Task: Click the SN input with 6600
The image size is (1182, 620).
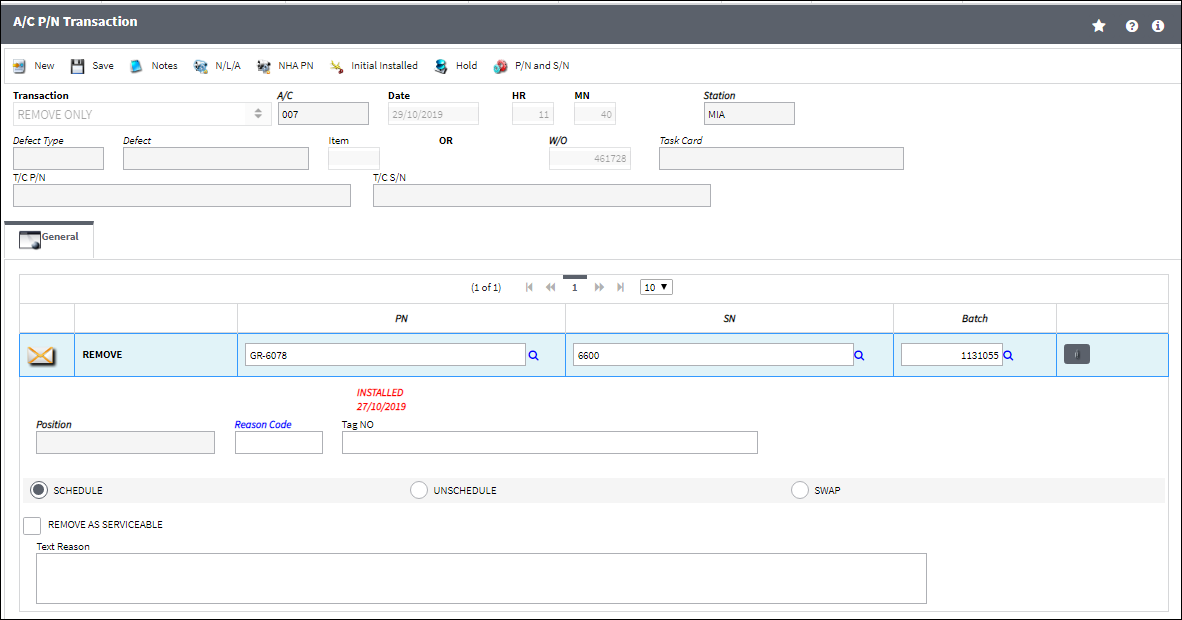Action: (713, 355)
